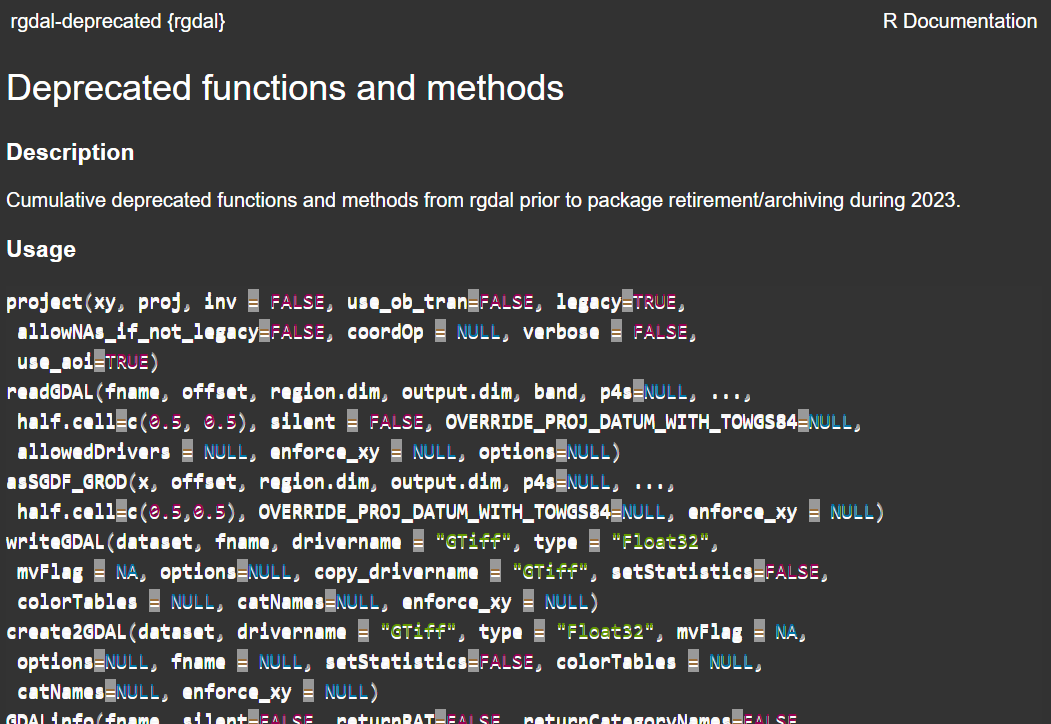This screenshot has height=724, width=1051.
Task: Click the Description section heading
Action: 70,152
